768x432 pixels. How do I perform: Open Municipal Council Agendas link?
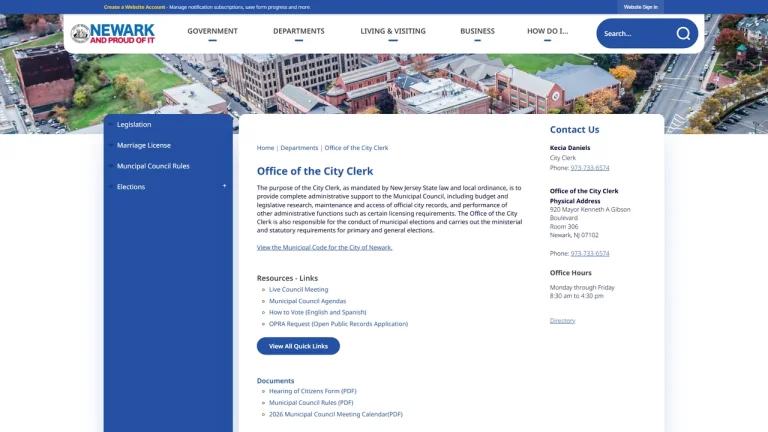tap(307, 301)
